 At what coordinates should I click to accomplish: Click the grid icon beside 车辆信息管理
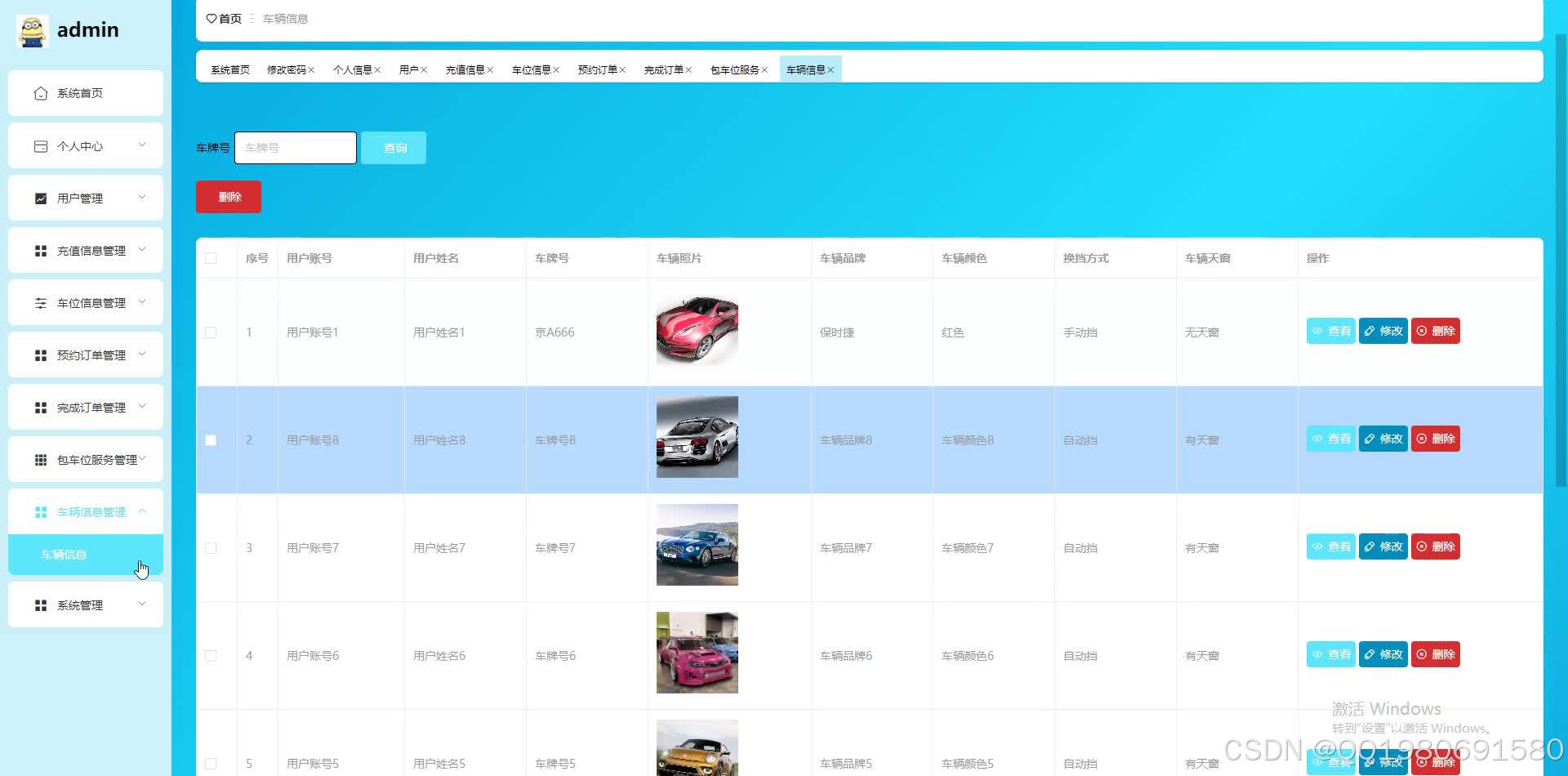click(41, 512)
